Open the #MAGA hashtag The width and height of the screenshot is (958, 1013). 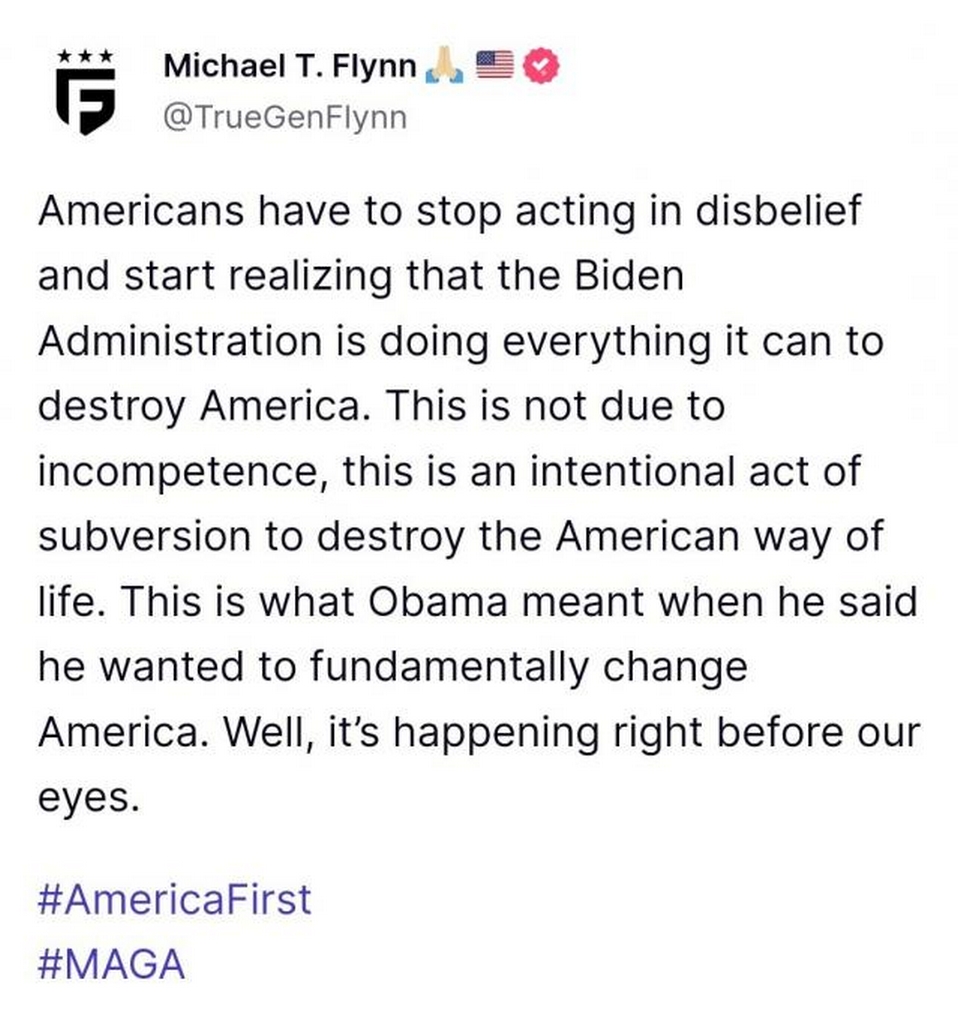click(x=112, y=963)
